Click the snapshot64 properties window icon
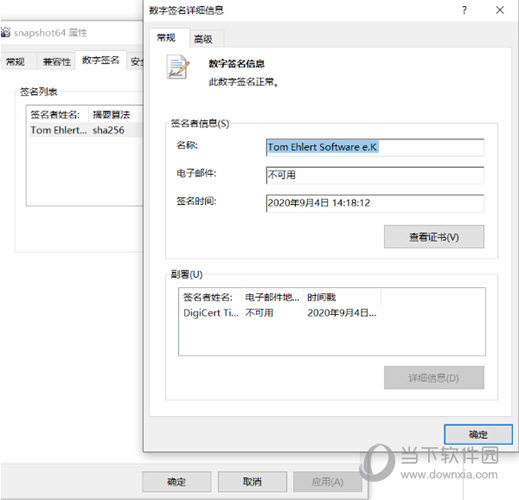Screen dimensions: 519x500 6,32
